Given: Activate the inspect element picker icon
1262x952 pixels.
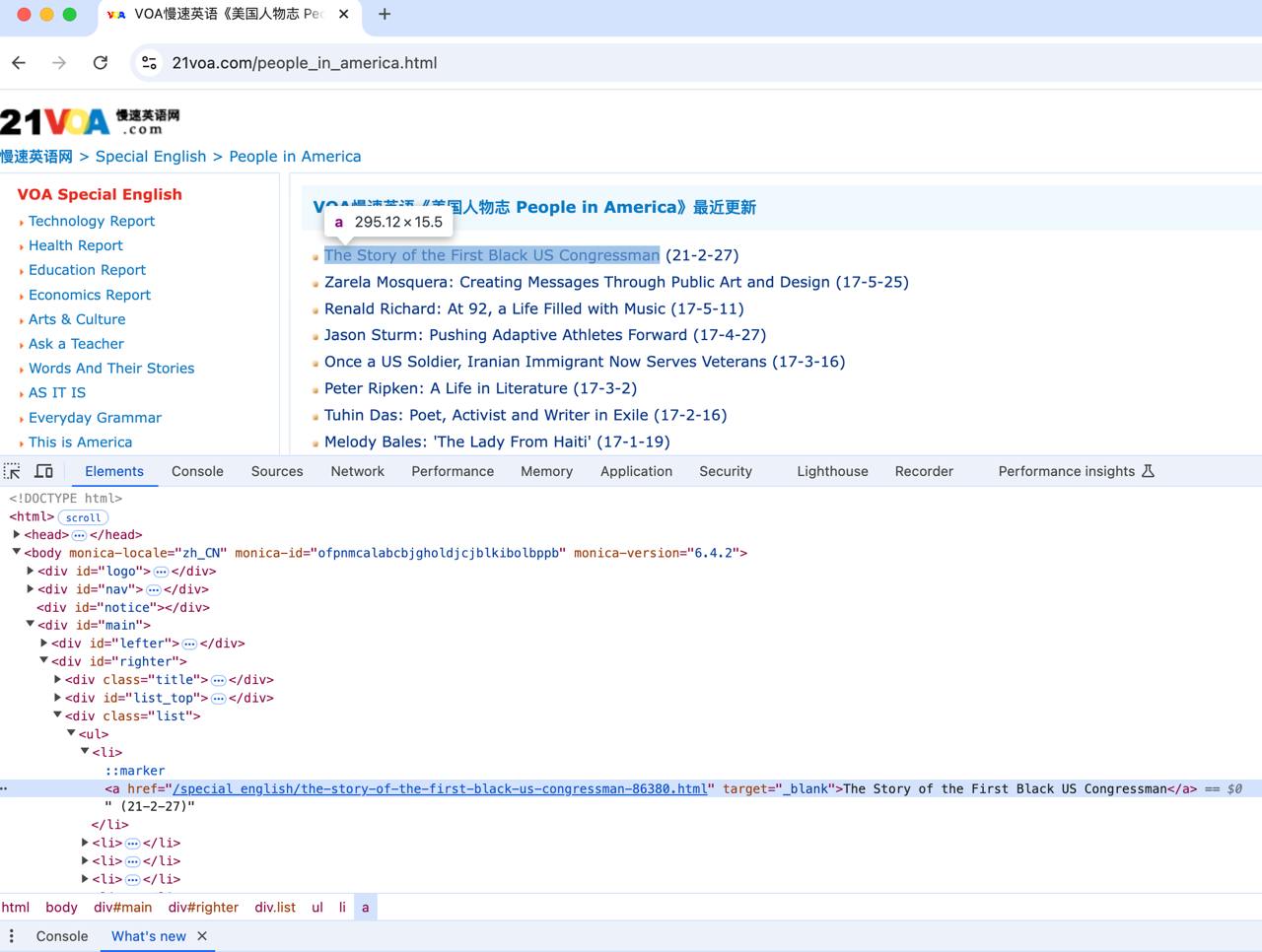Looking at the screenshot, I should (12, 471).
